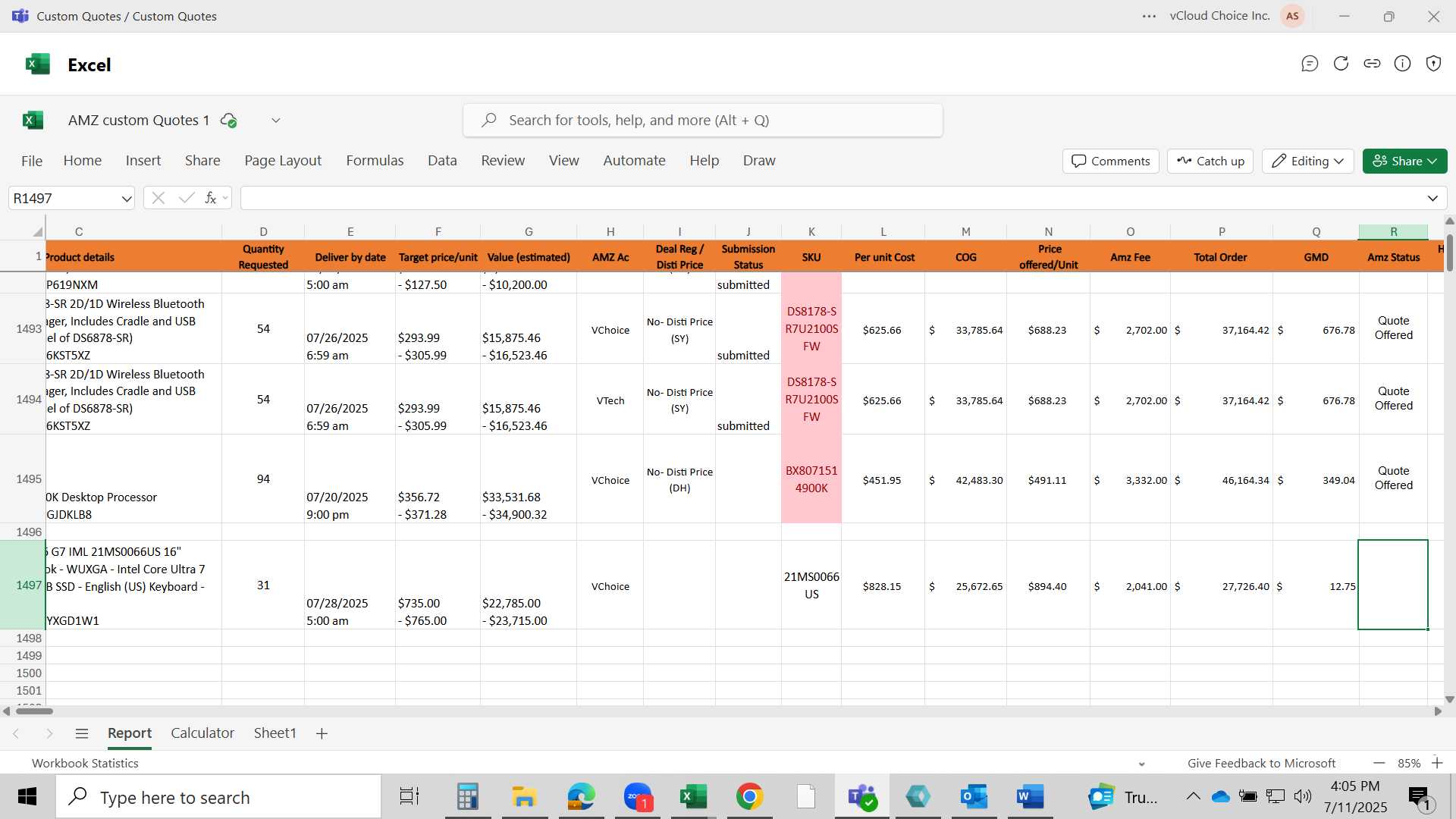Go to next sheet arrow
Screen dimensions: 1456x819
pyautogui.click(x=49, y=733)
